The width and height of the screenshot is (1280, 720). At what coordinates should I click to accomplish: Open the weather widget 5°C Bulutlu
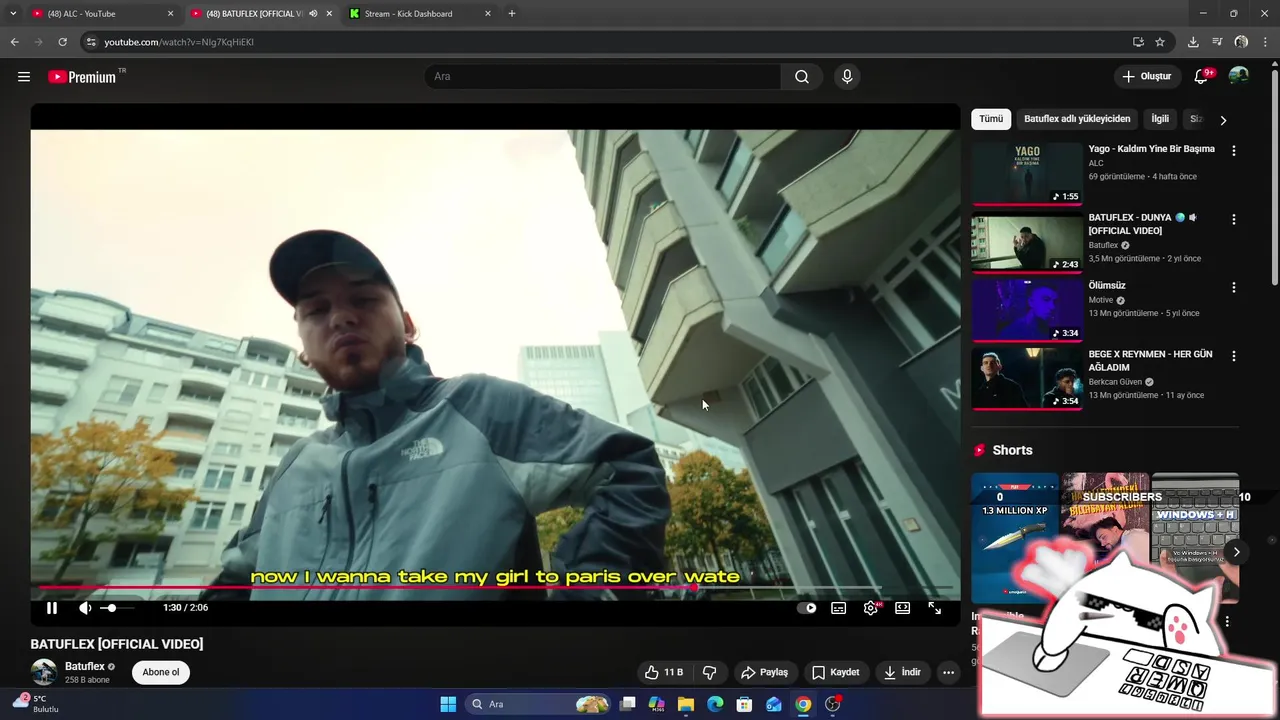[34, 704]
